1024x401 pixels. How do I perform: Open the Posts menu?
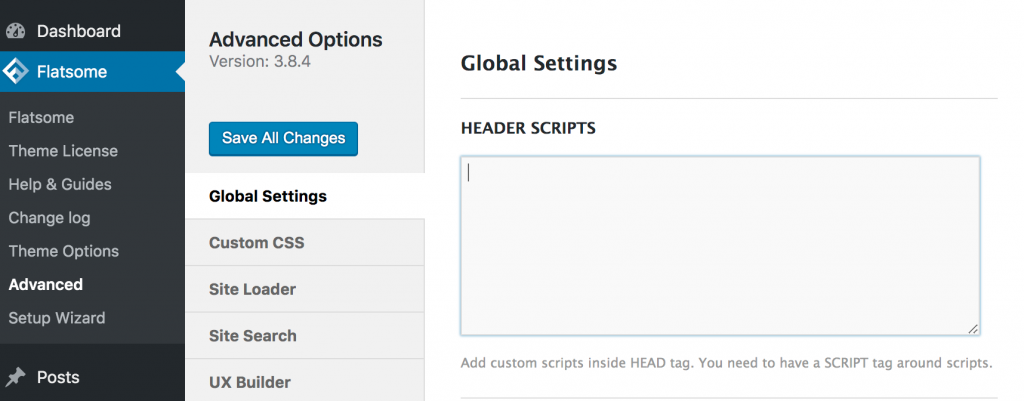tap(92, 377)
